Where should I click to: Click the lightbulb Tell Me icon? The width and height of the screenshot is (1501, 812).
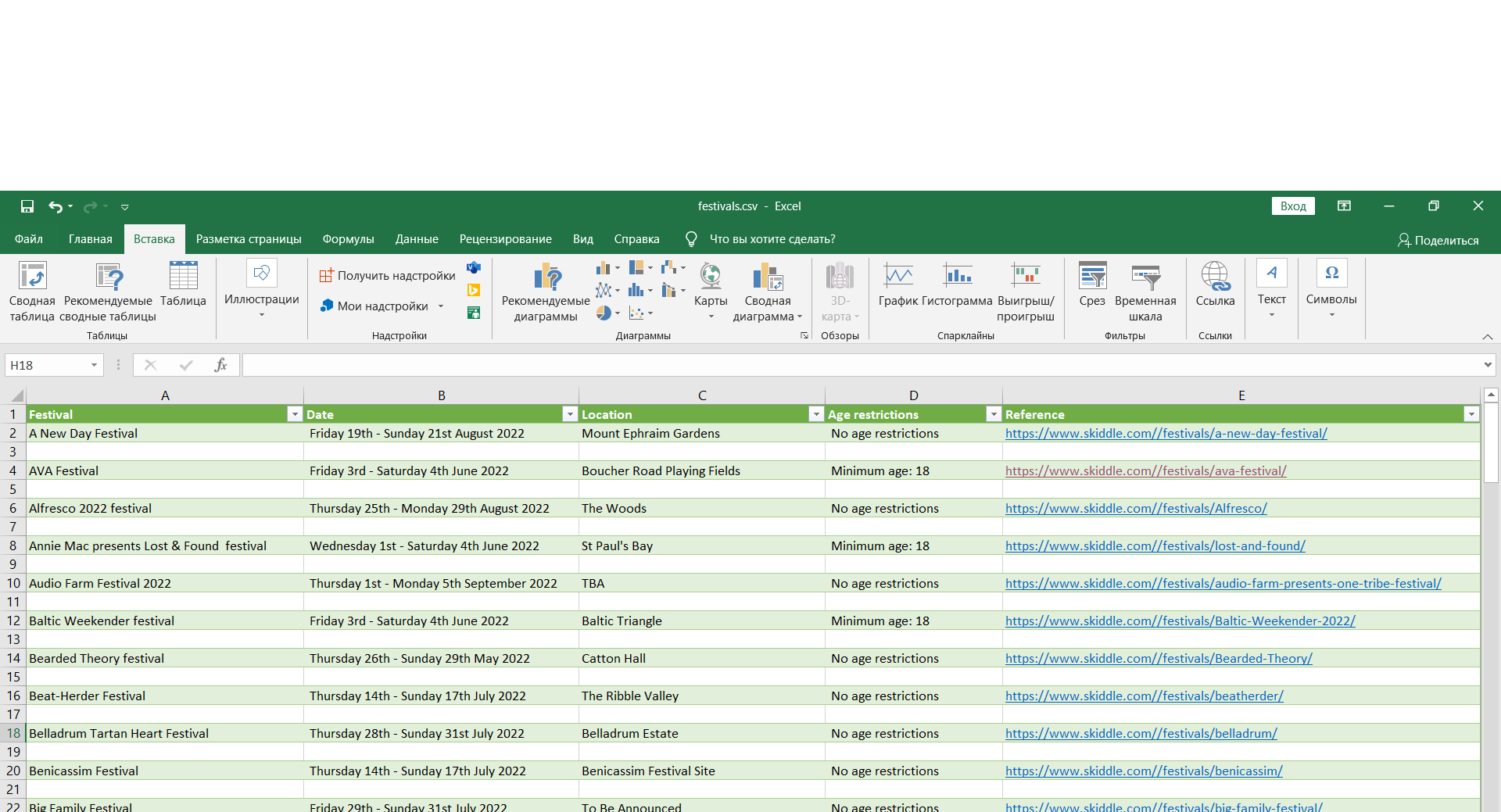click(x=691, y=239)
